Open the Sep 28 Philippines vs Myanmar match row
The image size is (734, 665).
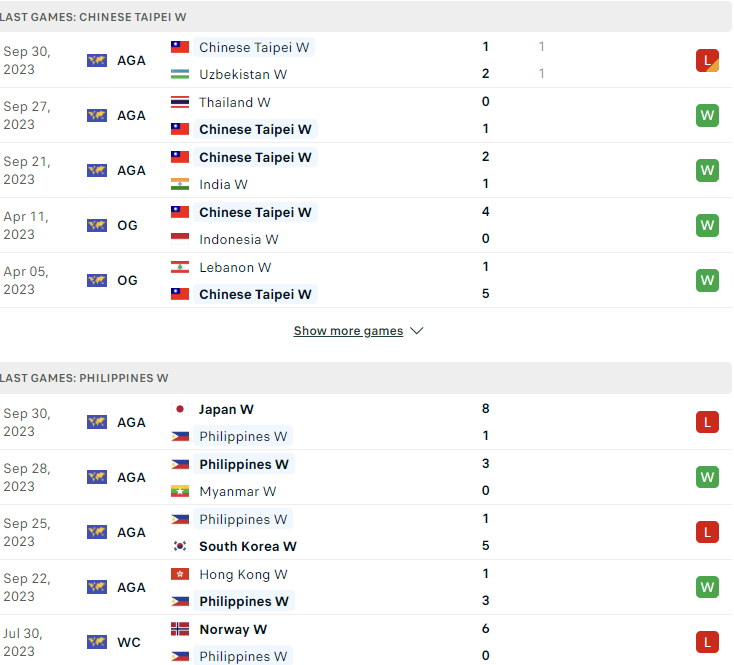[366, 477]
